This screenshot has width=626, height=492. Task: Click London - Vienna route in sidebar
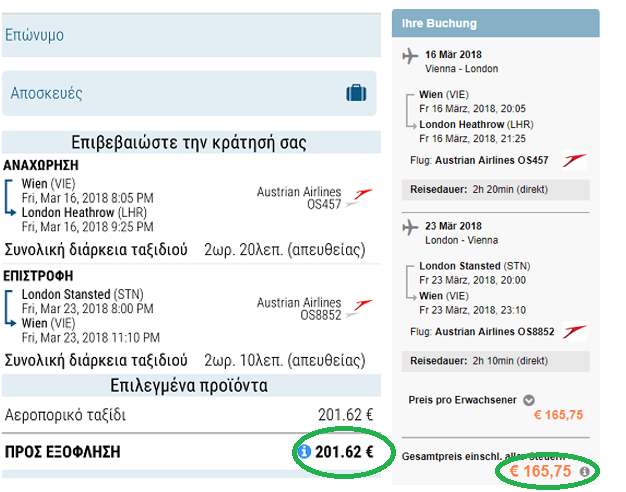pyautogui.click(x=462, y=240)
